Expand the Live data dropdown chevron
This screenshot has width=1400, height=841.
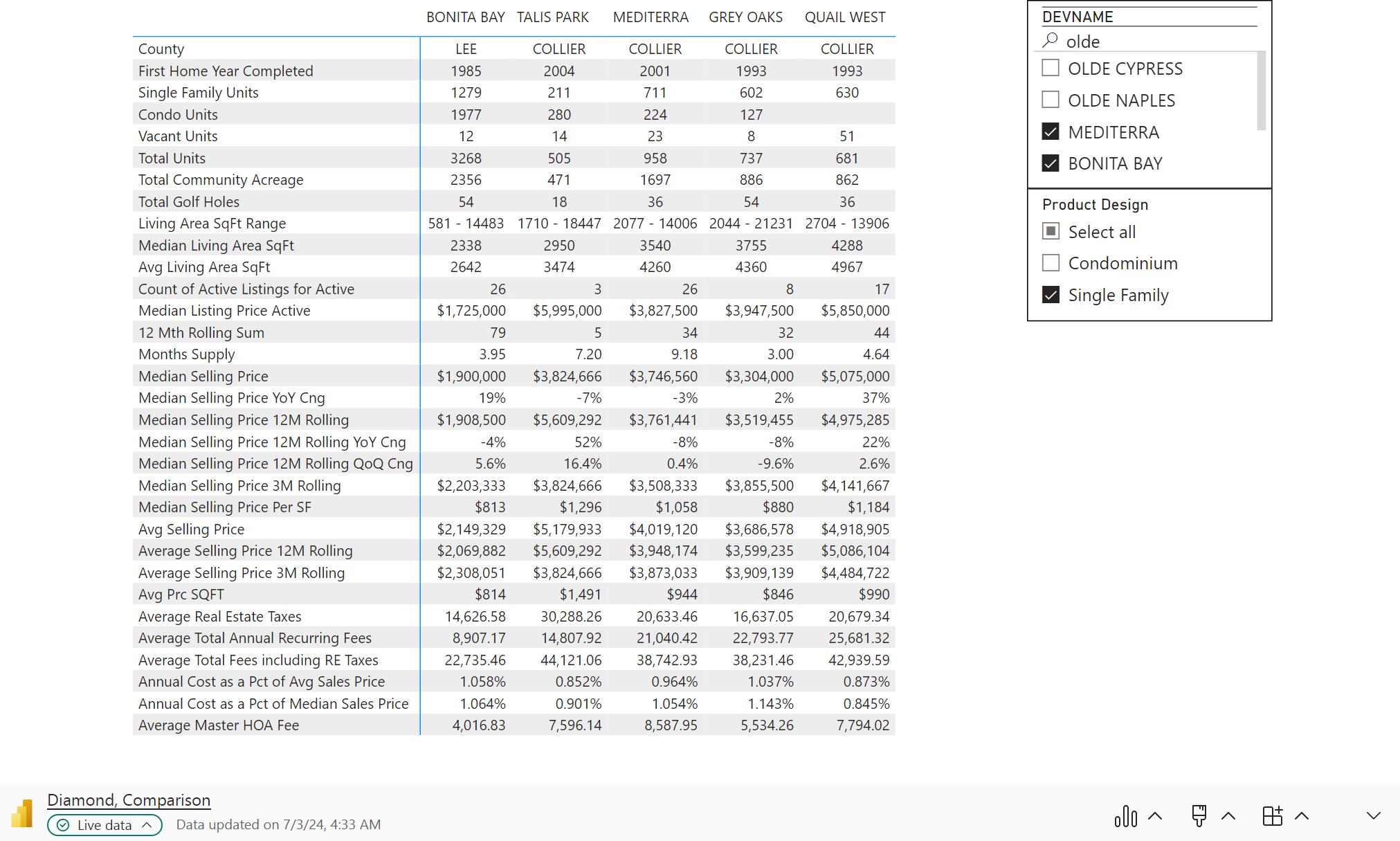(x=147, y=825)
